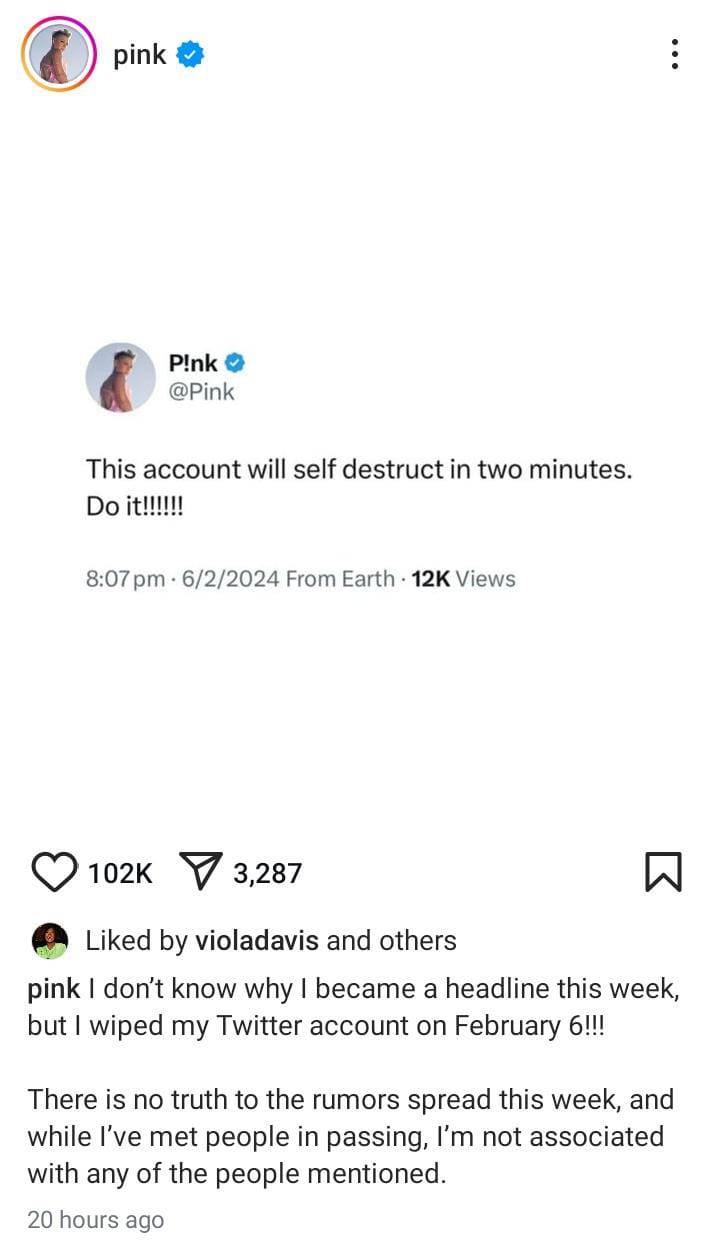Like the post with the heart icon
The height and width of the screenshot is (1242, 719).
56,872
